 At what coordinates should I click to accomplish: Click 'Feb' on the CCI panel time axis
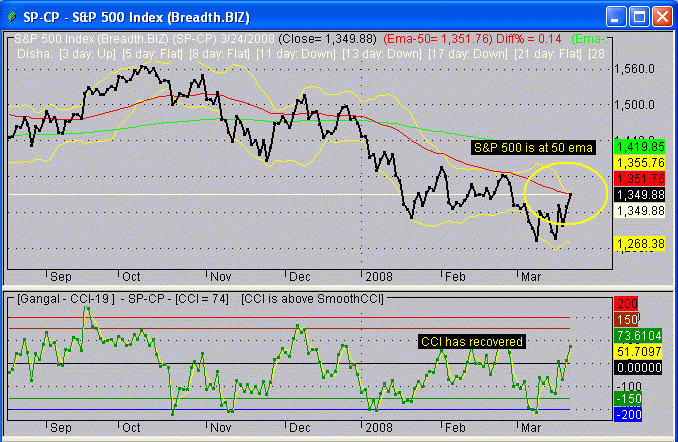coord(455,428)
